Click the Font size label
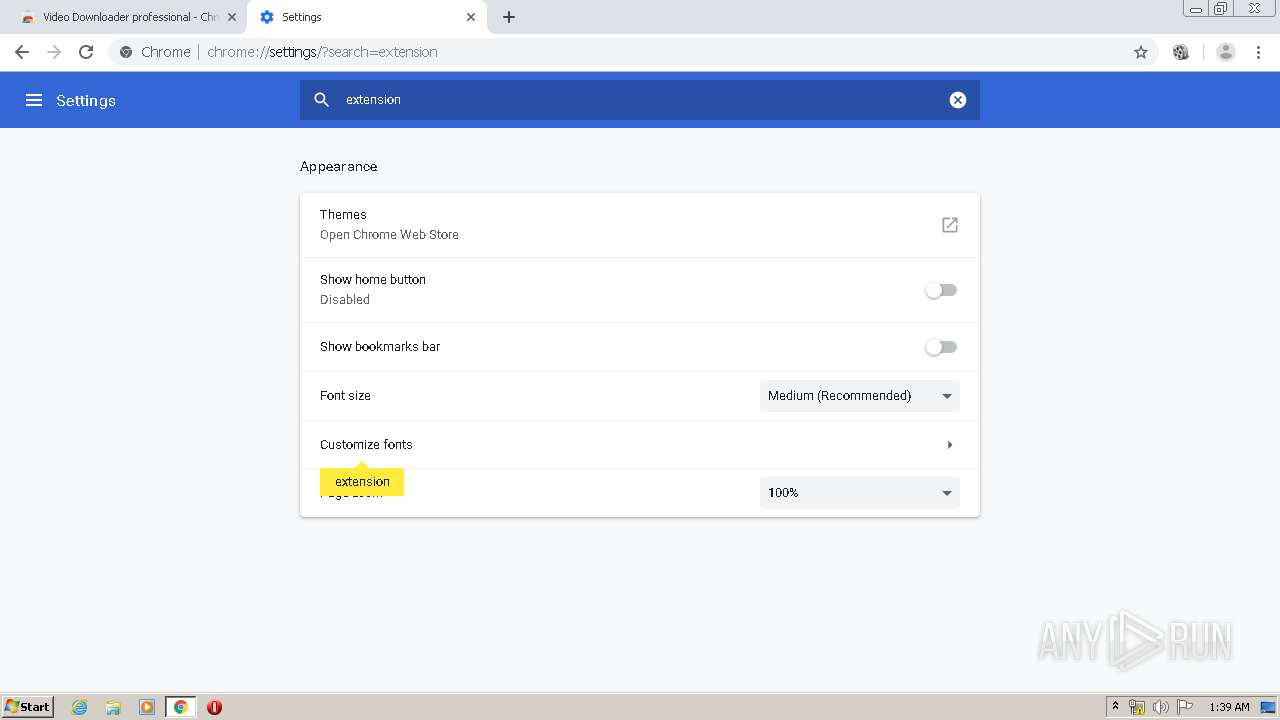 click(x=345, y=396)
